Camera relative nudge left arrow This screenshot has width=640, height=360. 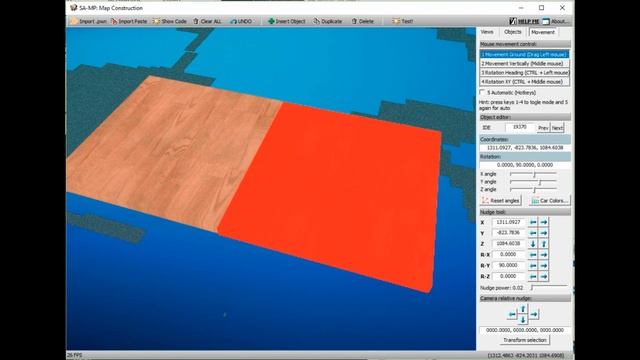[x=512, y=314]
